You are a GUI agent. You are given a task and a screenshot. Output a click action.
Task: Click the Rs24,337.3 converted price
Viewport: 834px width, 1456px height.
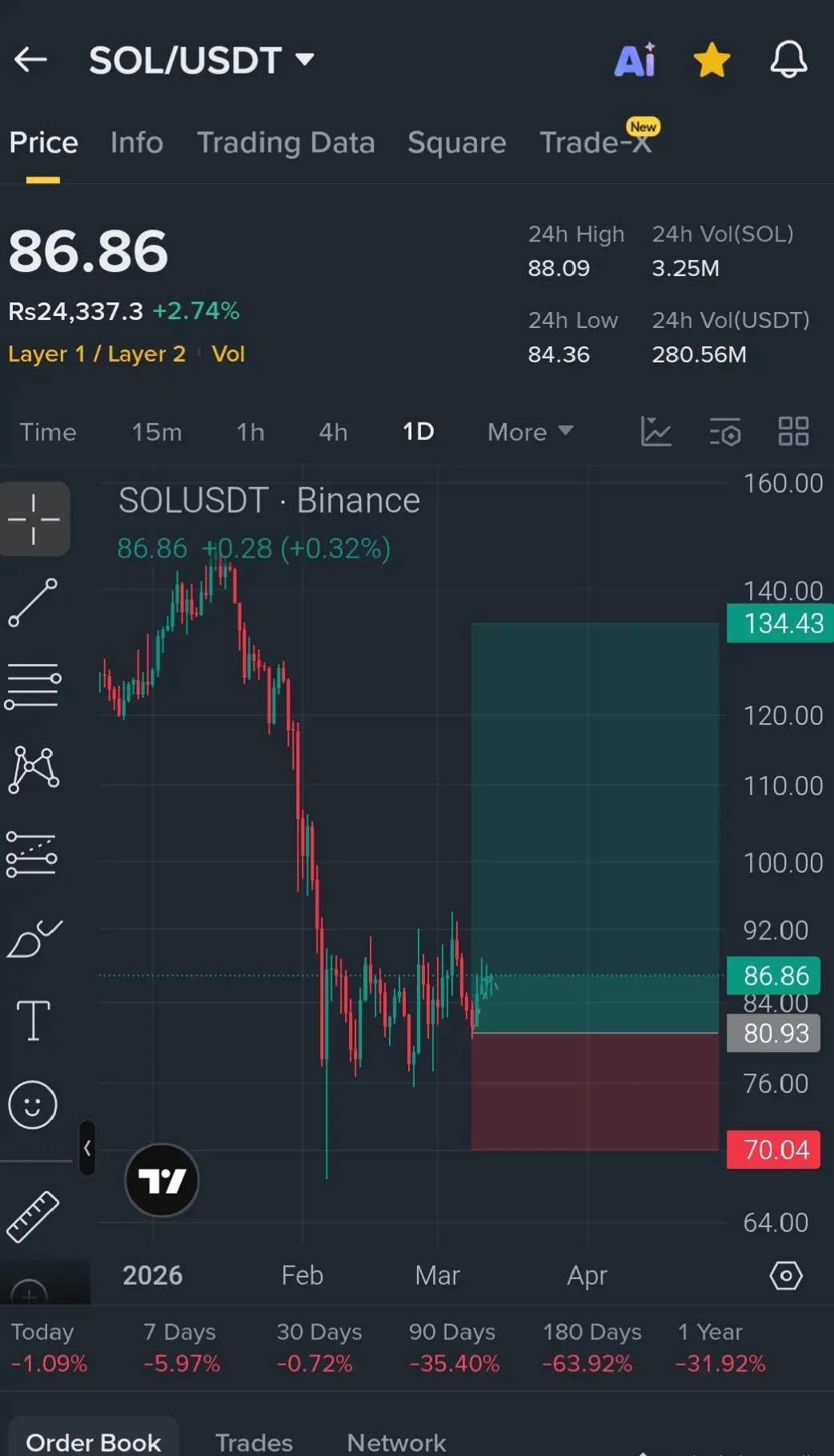(x=75, y=311)
